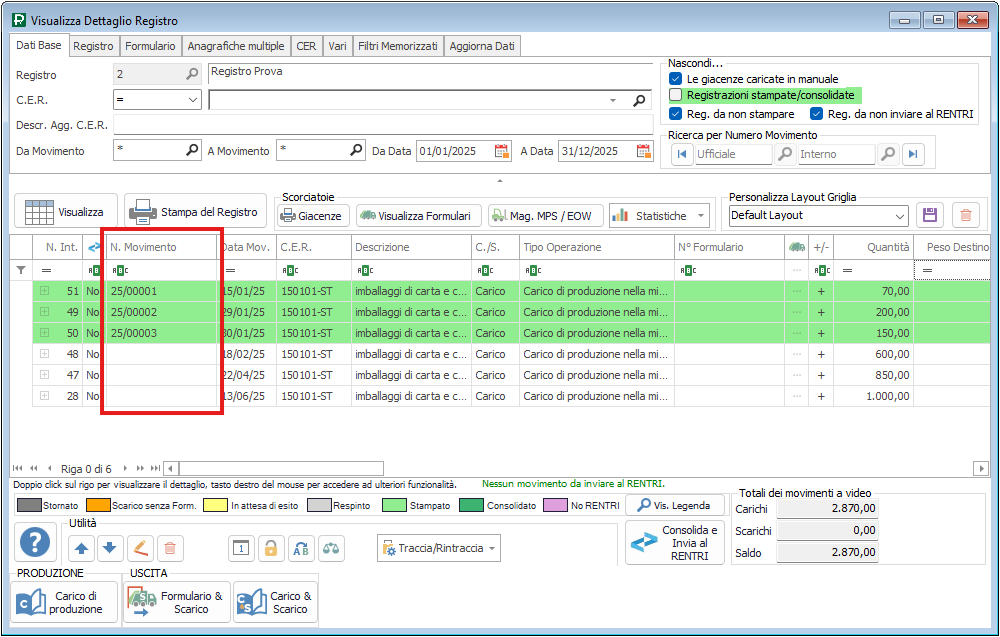Screen dimensions: 1000x637
Task: Click the padlock icon in bottom toolbar
Action: pyautogui.click(x=270, y=547)
